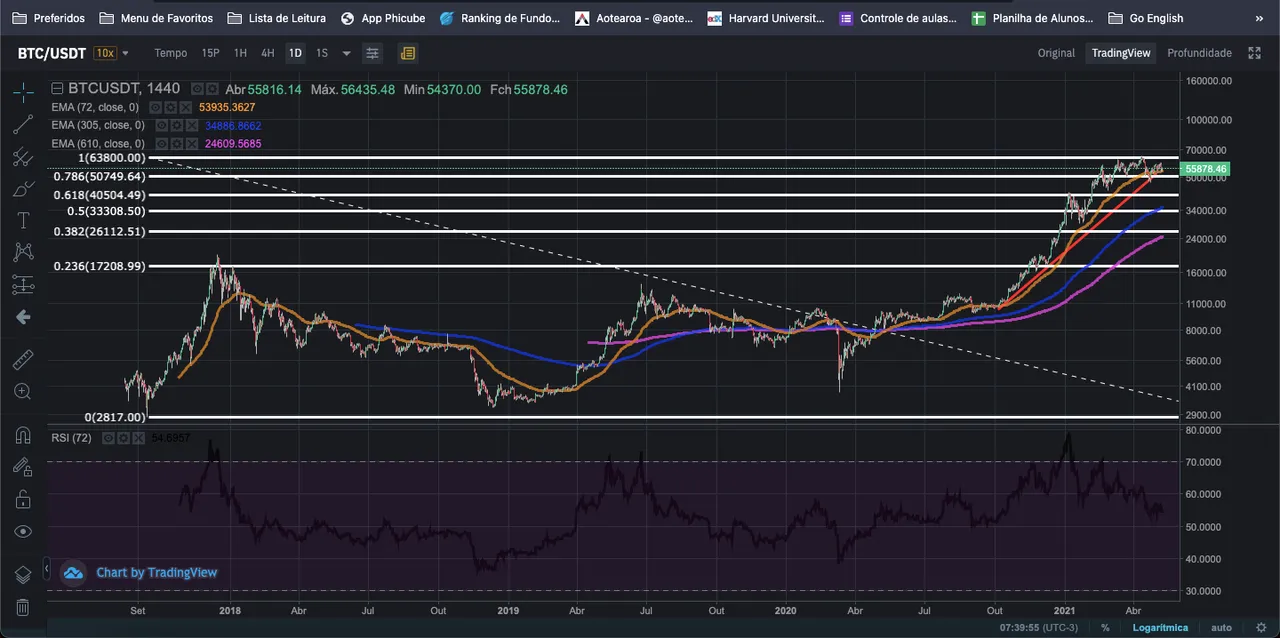This screenshot has height=638, width=1280.
Task: Switch to 1S timeframe
Action: point(322,53)
